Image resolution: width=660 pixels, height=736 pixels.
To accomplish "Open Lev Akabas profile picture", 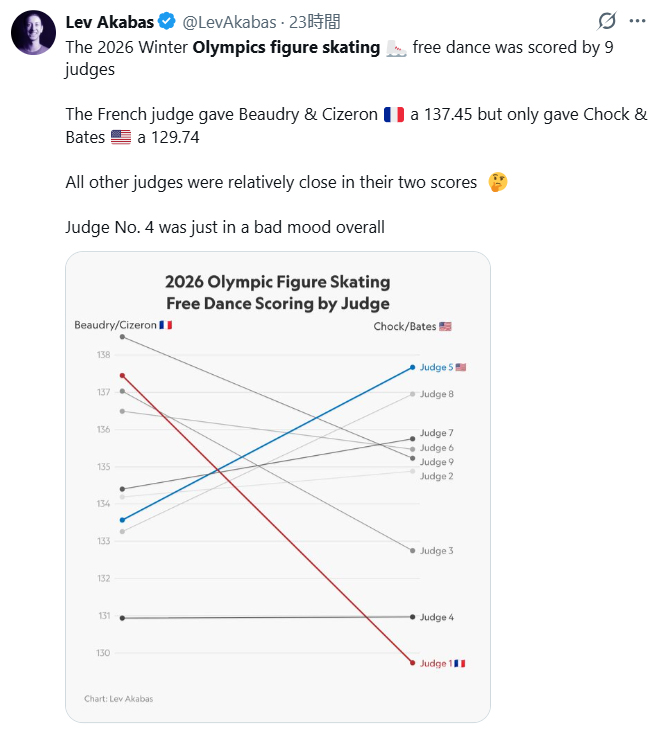I will [33, 32].
